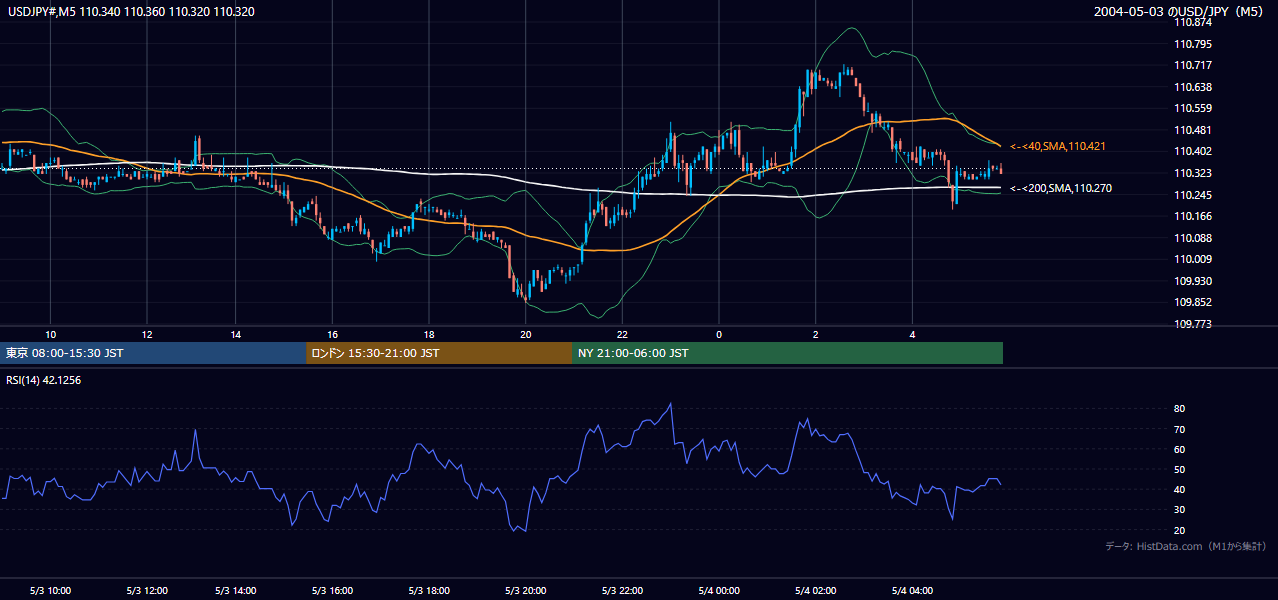The width and height of the screenshot is (1278, 600).
Task: Click hour label 10 under price chart
Action: pos(51,334)
